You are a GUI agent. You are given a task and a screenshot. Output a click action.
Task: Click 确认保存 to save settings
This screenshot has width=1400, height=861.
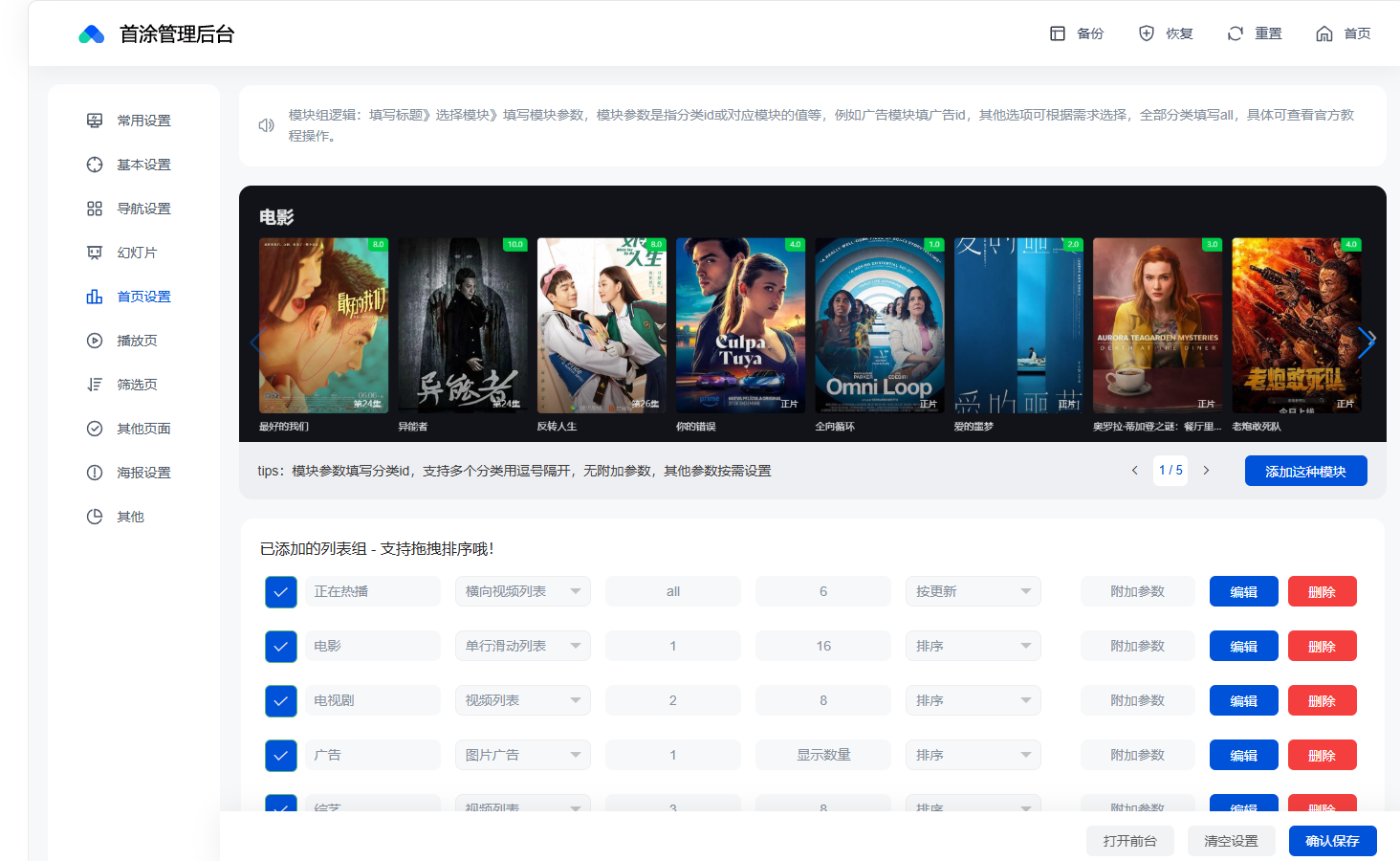click(x=1332, y=841)
